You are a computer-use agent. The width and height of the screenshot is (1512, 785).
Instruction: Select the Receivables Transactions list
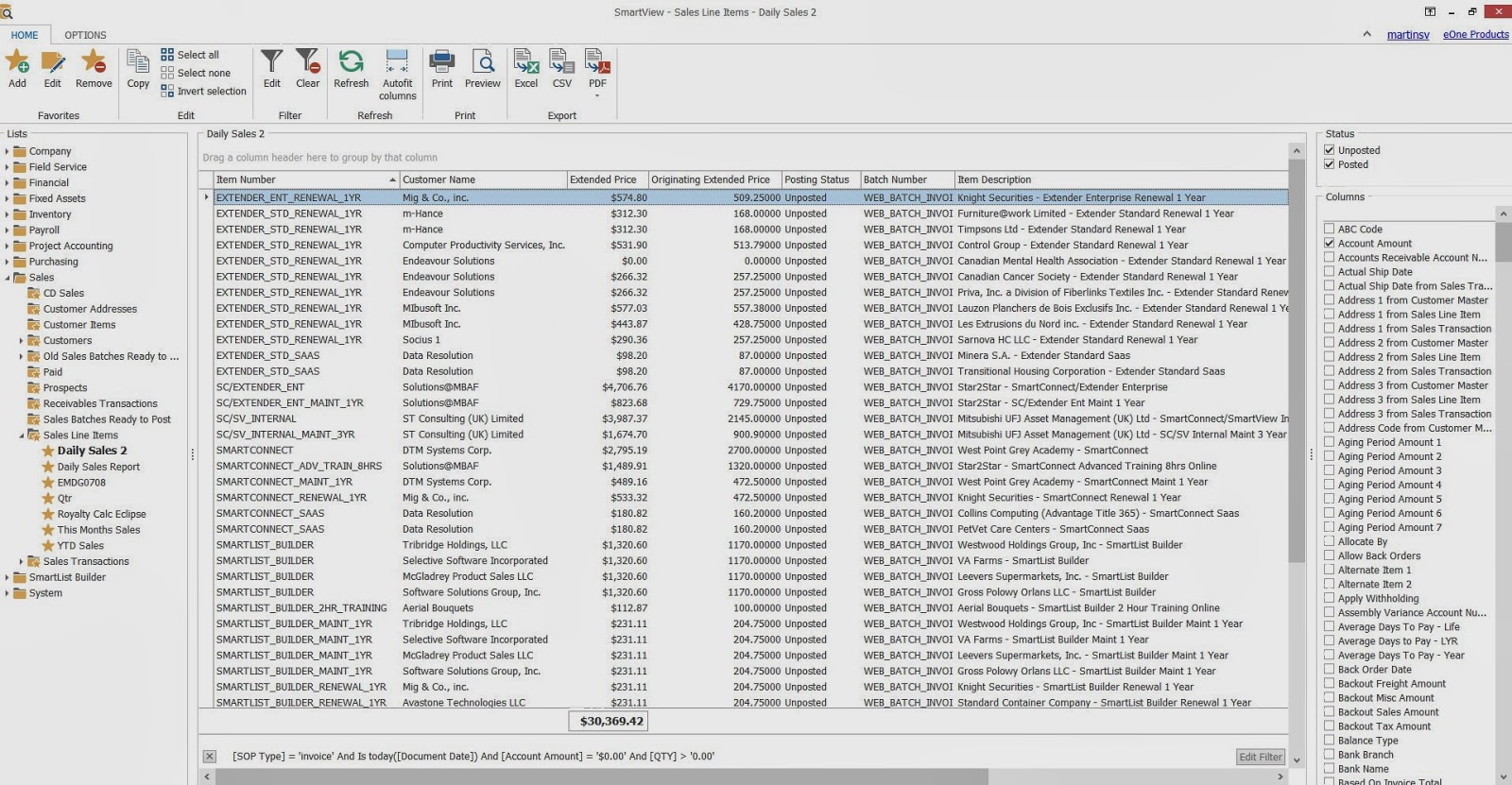[x=100, y=404]
